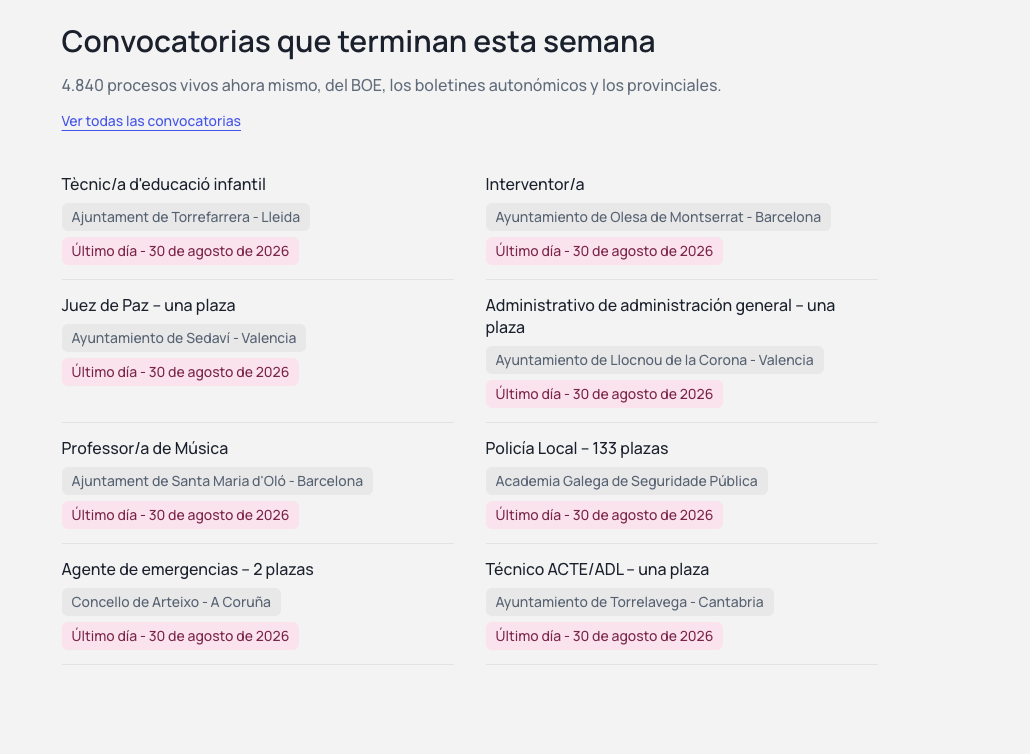This screenshot has width=1030, height=754.
Task: View the Professor/a de Música listing
Action: [145, 449]
